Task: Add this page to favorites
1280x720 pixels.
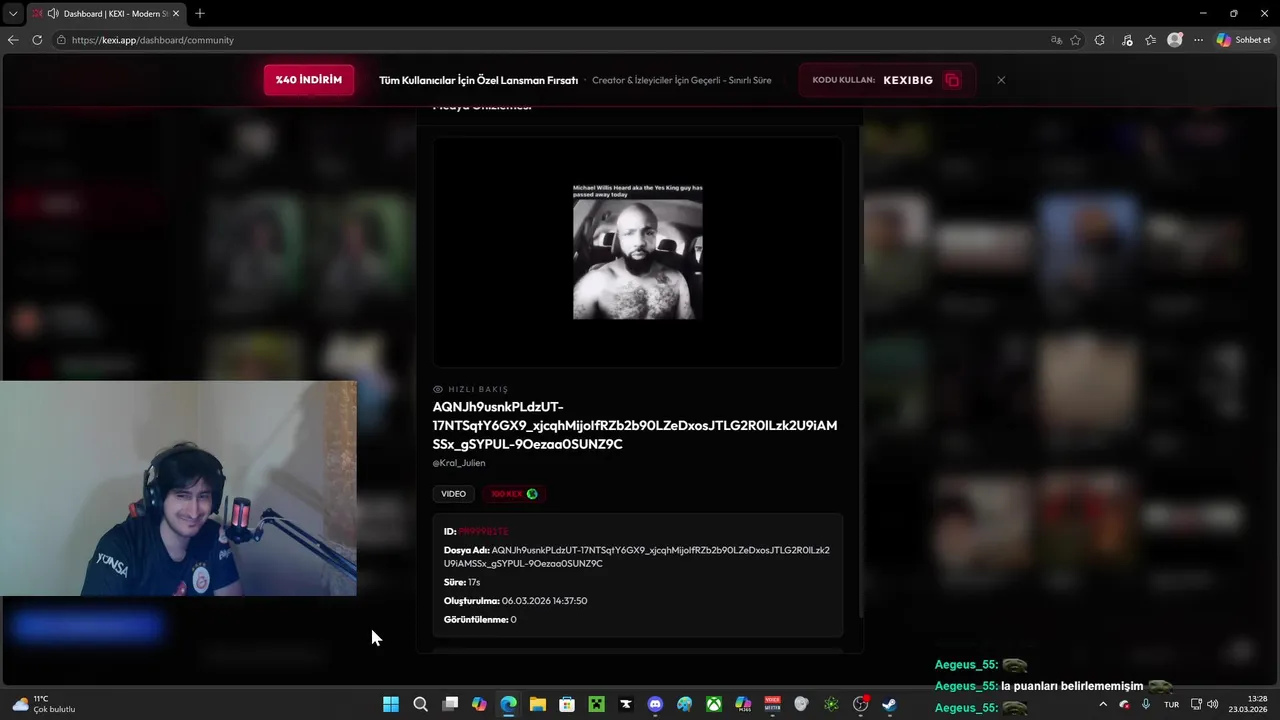Action: (x=1075, y=40)
